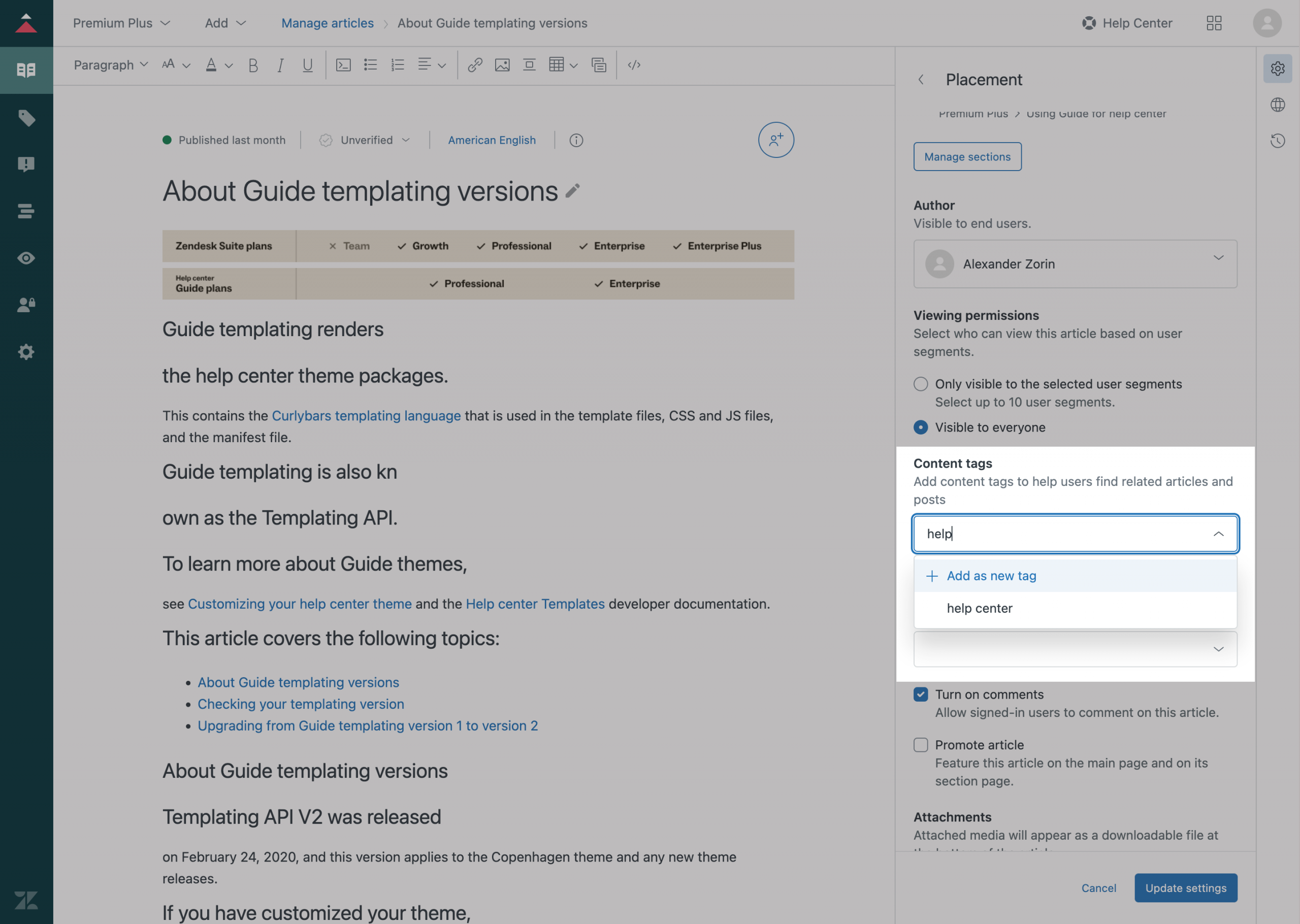Click the Zendesk logo at sidebar bottom
The height and width of the screenshot is (924, 1300).
[x=26, y=900]
